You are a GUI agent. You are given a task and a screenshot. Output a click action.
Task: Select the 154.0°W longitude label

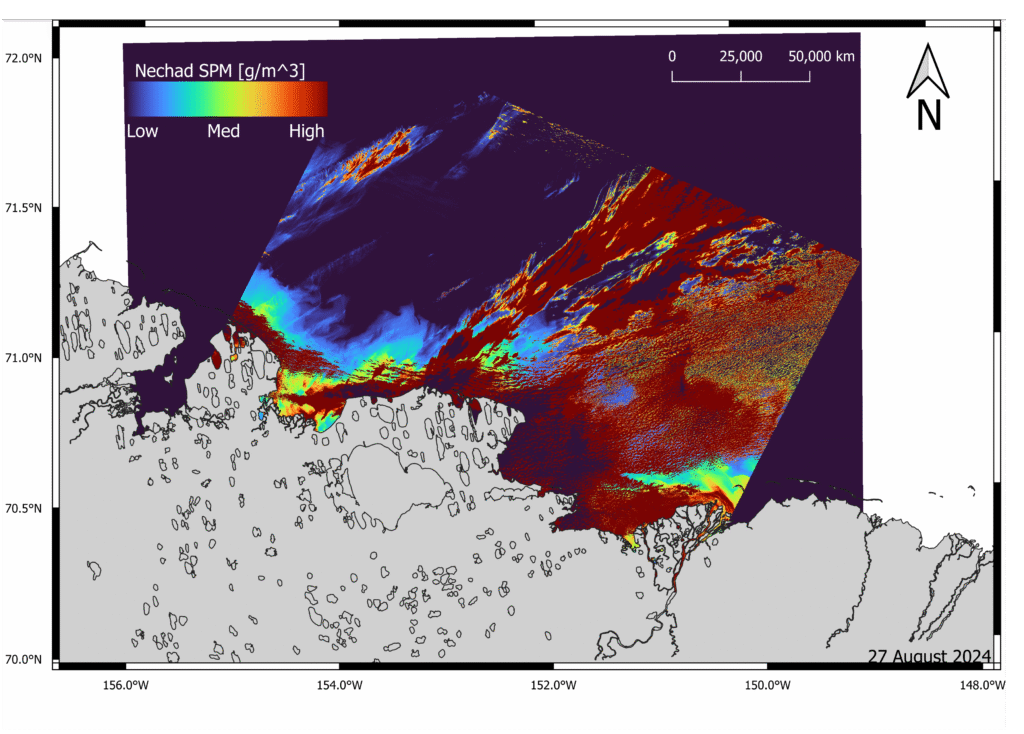point(339,685)
